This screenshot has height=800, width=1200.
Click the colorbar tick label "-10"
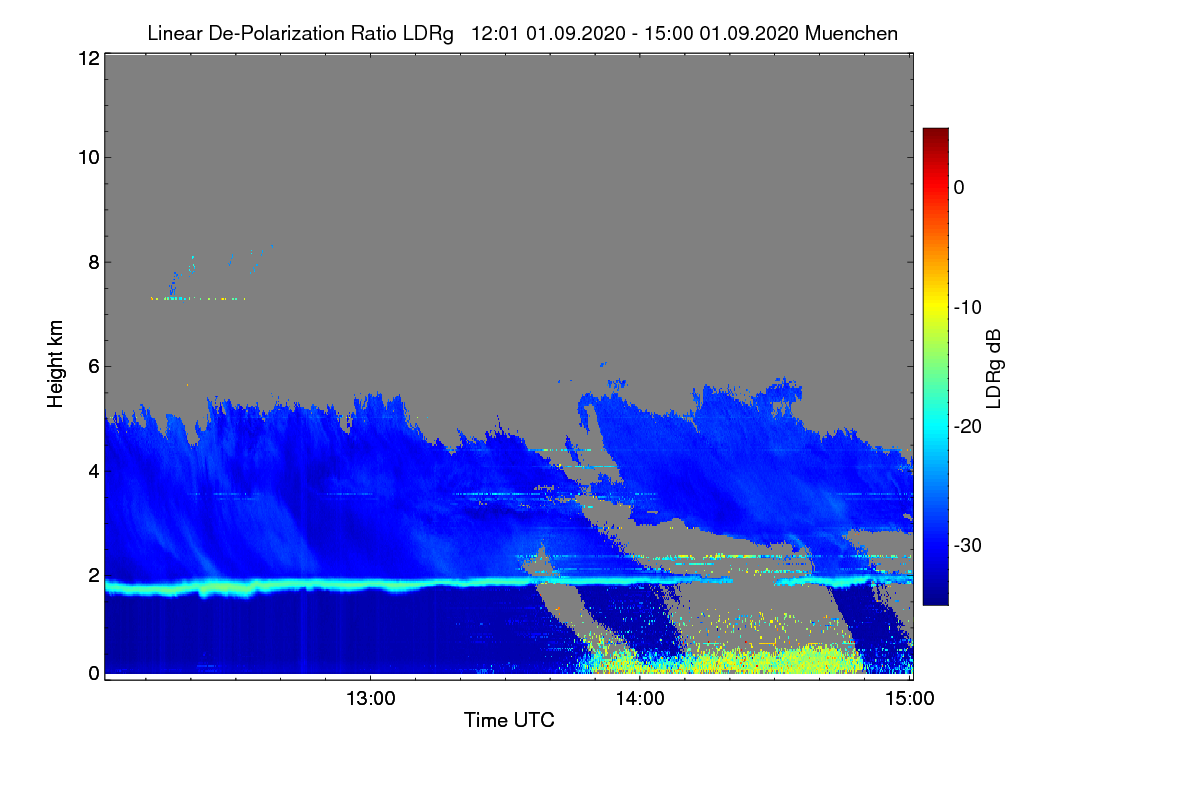967,307
